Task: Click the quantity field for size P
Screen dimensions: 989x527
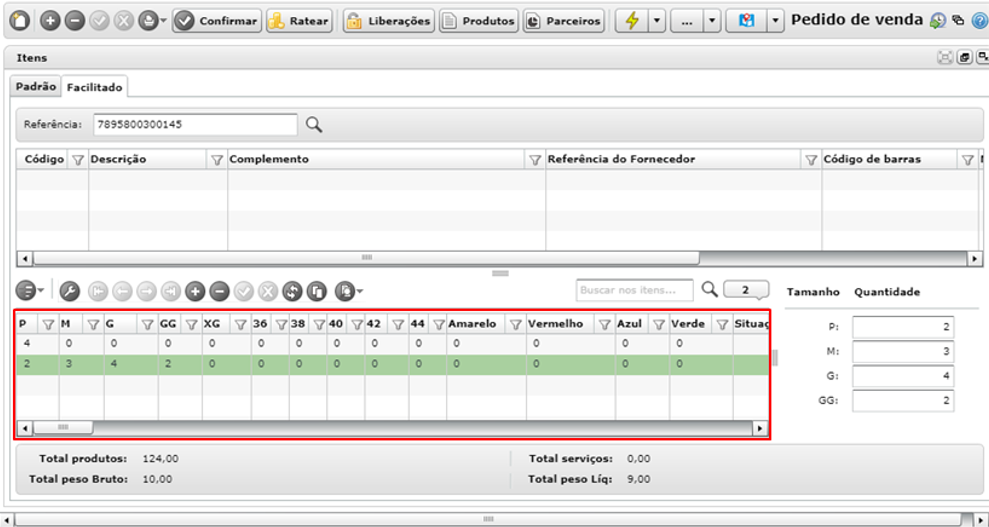Action: 903,328
